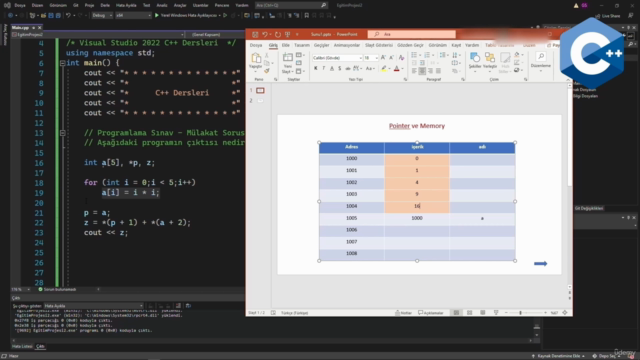Open Yerleştir arrange menu in PowerPoint
Viewport: 640px width, 360px height.
click(x=490, y=62)
